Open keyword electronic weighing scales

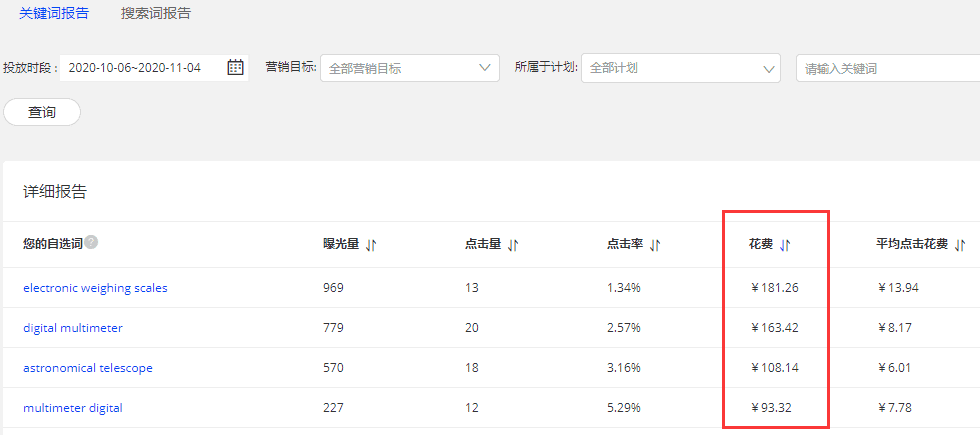coord(95,288)
